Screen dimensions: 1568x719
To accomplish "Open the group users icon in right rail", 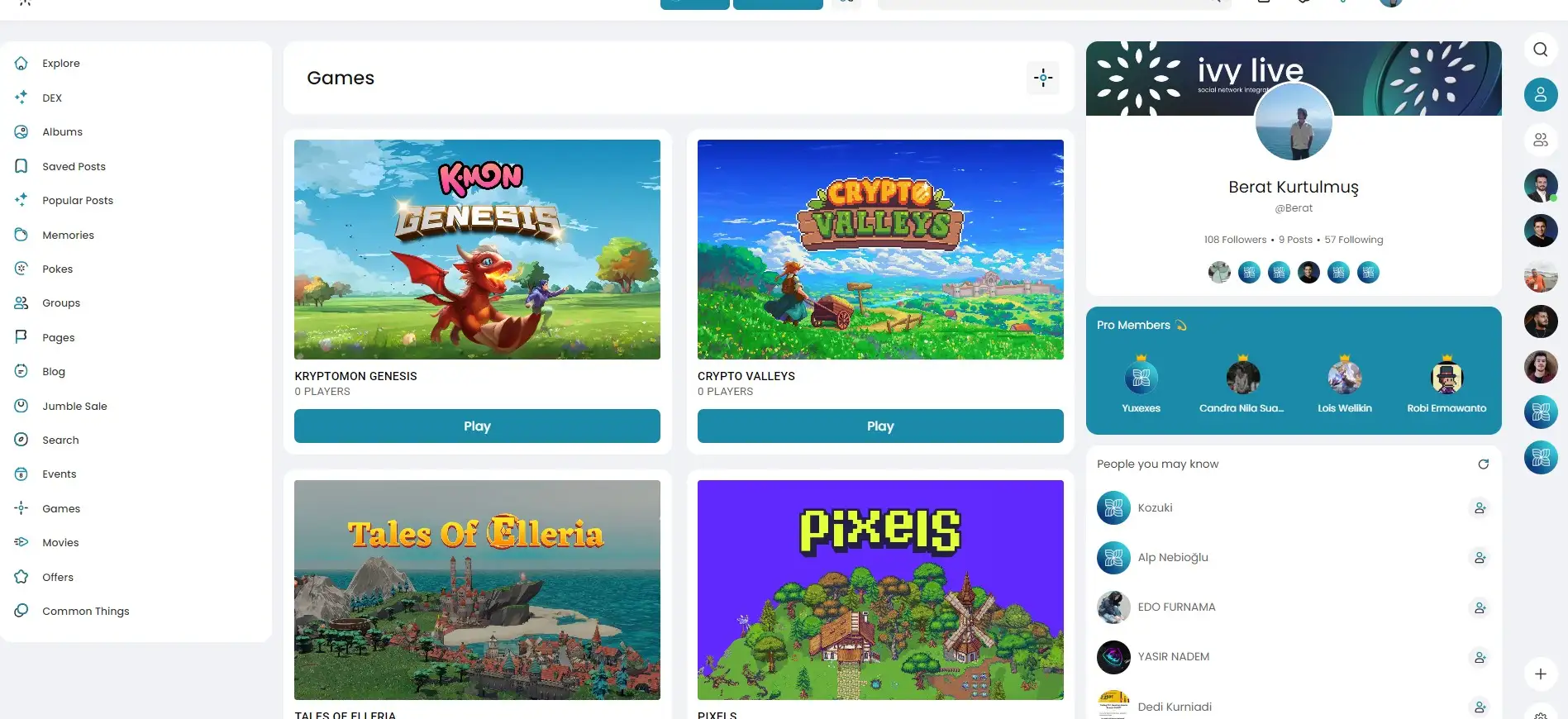I will 1541,140.
